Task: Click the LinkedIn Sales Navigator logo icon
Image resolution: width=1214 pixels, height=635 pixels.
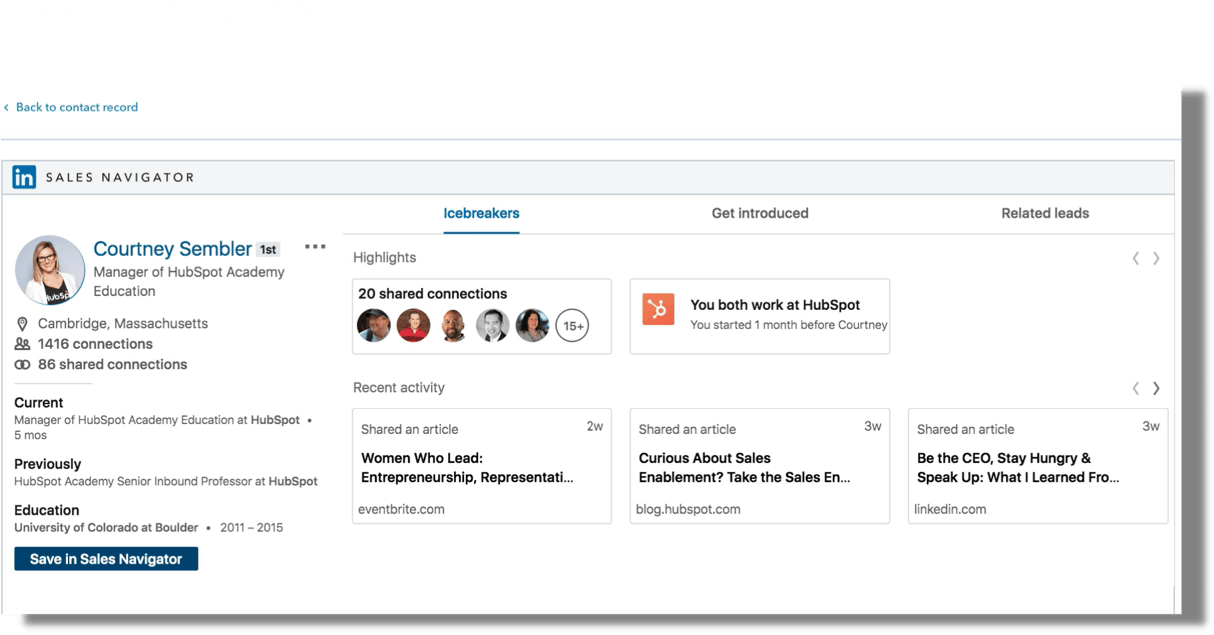Action: click(23, 176)
